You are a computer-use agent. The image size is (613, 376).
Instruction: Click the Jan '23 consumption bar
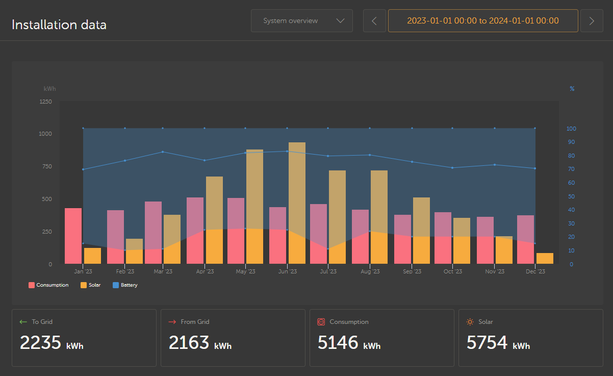73,236
